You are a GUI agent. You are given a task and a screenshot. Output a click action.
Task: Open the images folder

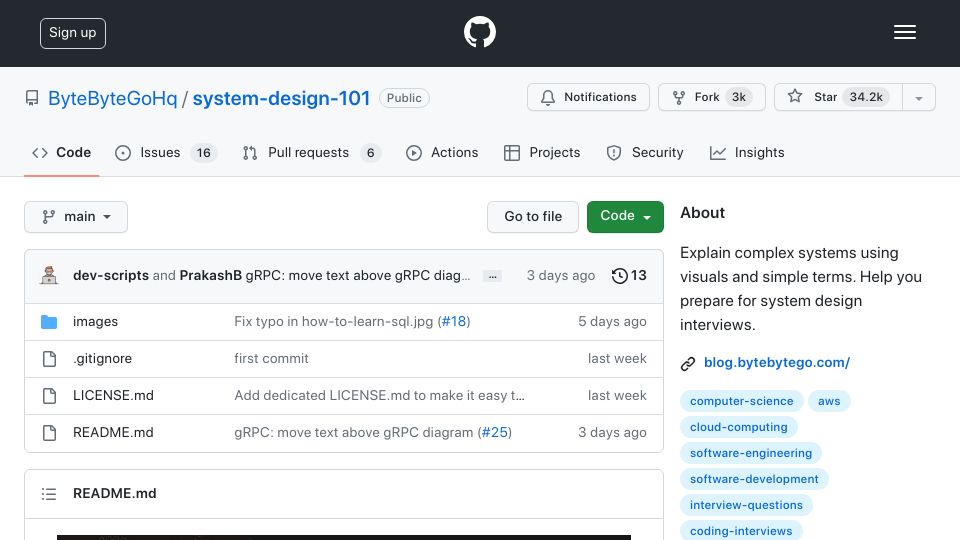(x=96, y=322)
